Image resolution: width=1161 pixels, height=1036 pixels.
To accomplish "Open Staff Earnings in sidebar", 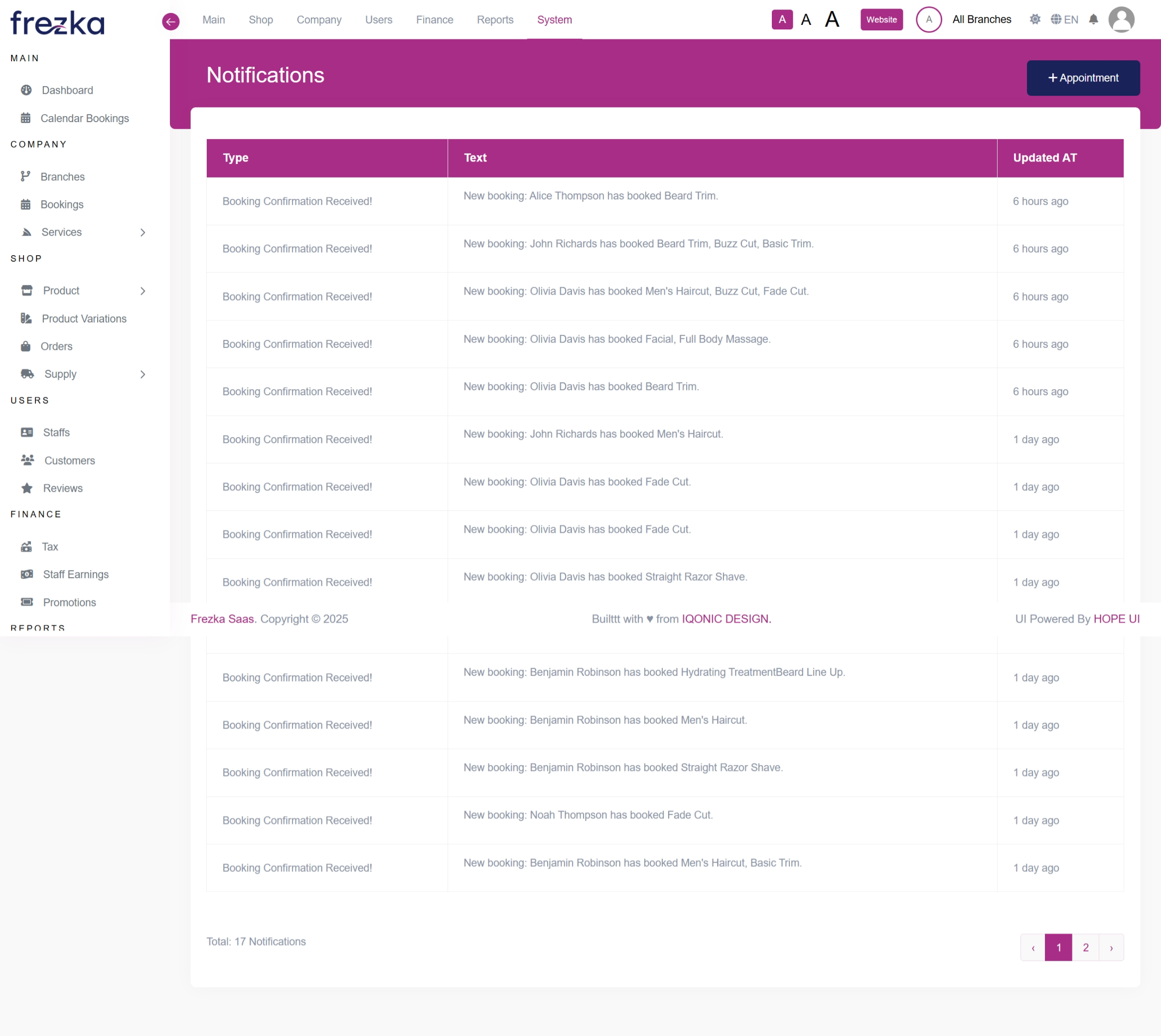I will (x=76, y=575).
